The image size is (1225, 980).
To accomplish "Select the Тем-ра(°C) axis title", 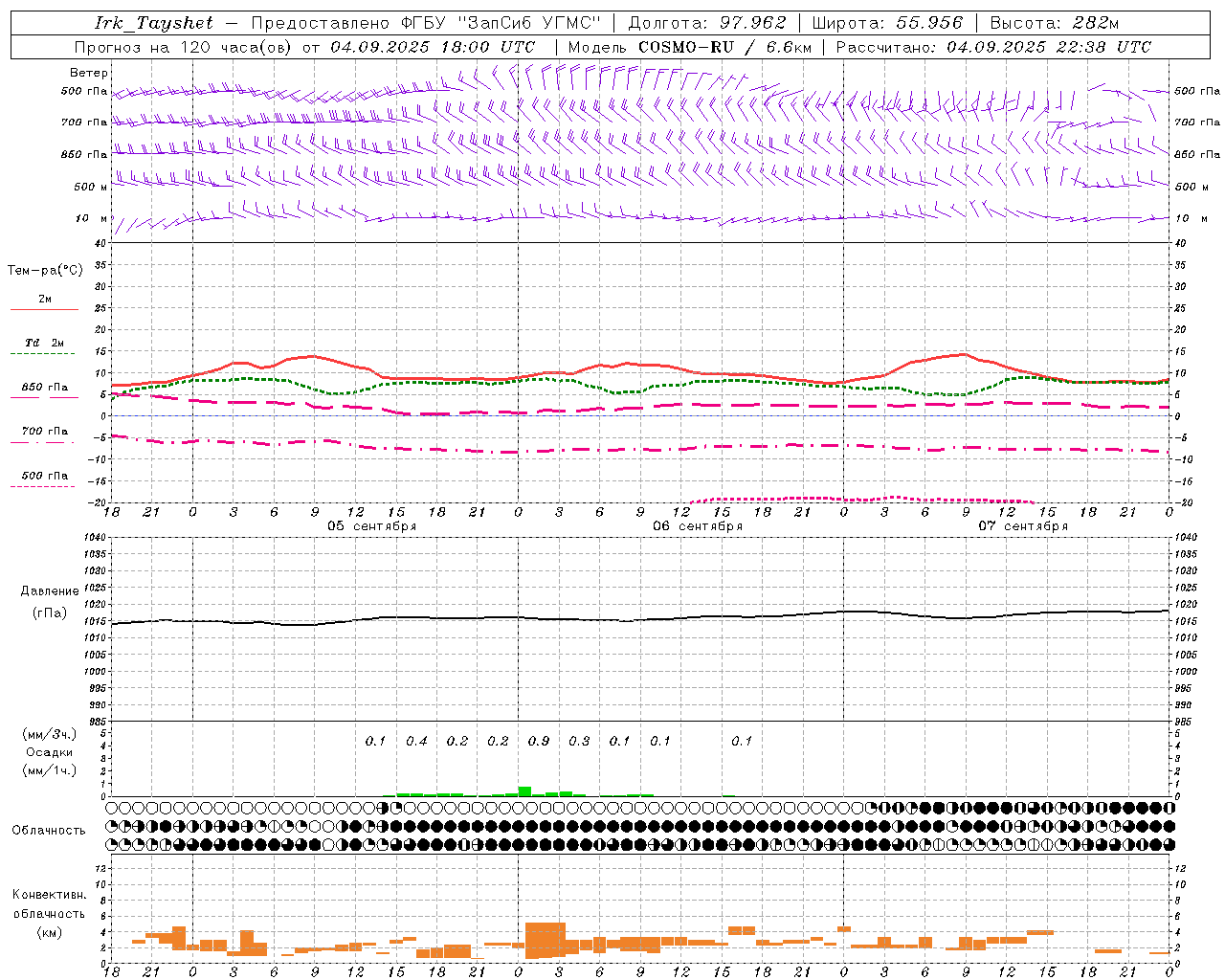I will click(45, 271).
